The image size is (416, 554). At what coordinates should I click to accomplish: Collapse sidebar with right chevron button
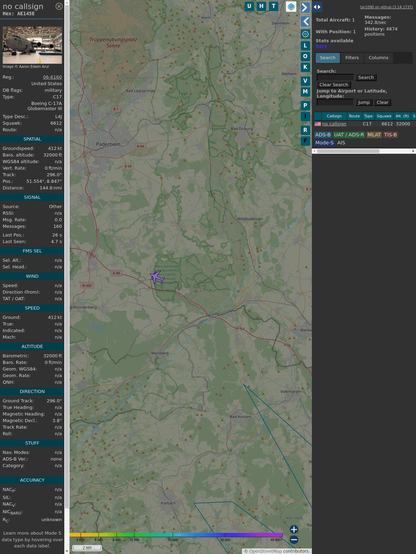305,7
